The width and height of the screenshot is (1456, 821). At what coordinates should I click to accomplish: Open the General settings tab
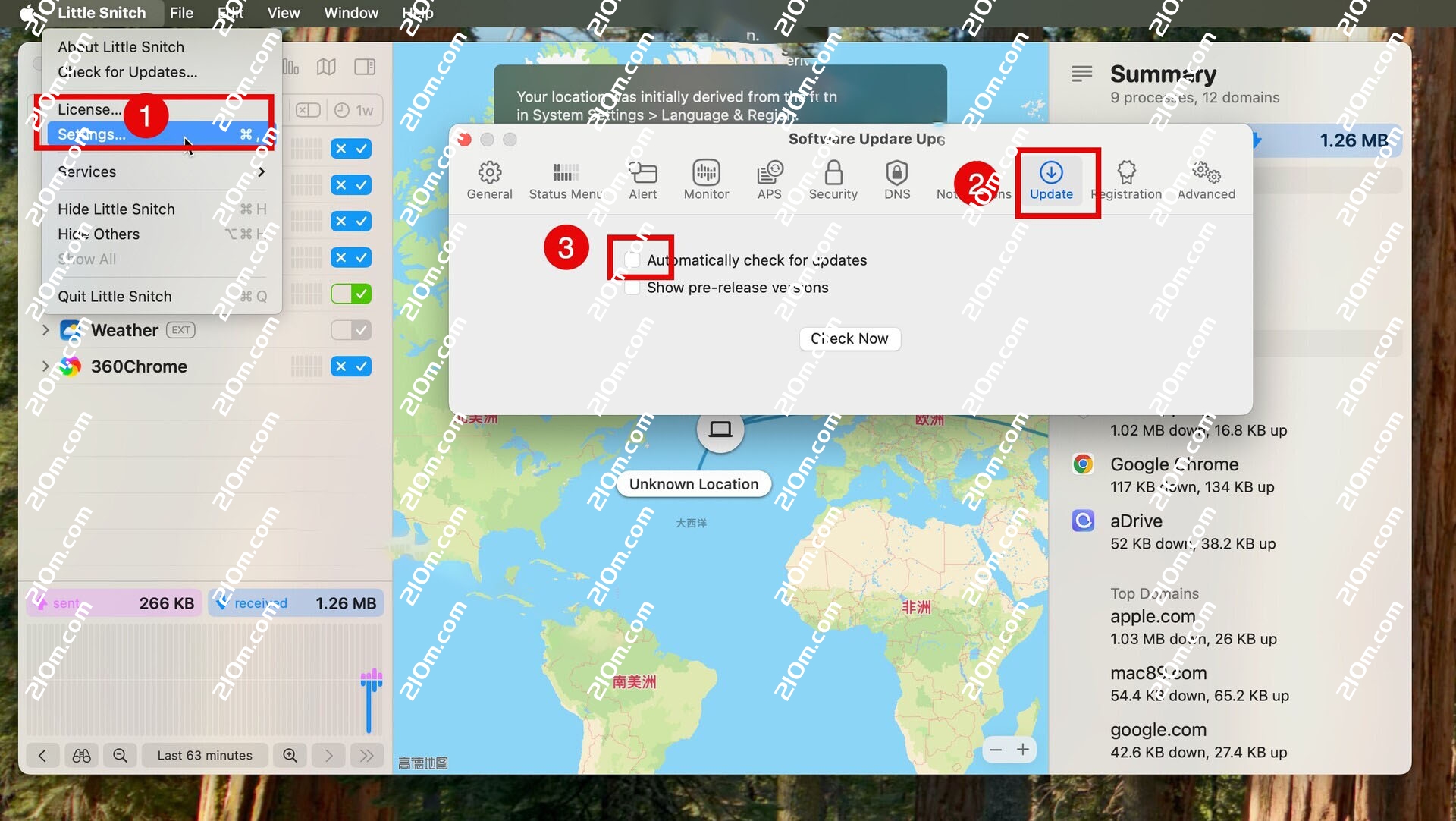point(489,180)
